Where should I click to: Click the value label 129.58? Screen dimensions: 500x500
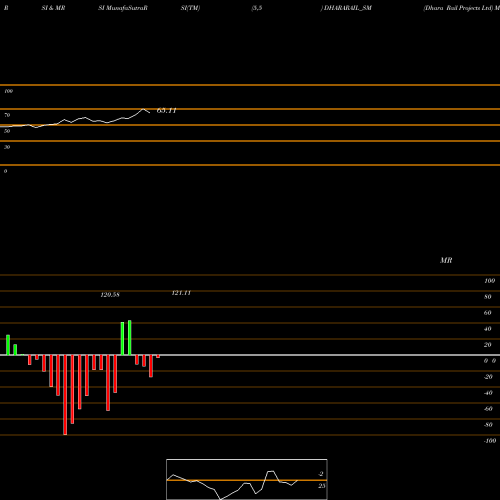point(110,295)
